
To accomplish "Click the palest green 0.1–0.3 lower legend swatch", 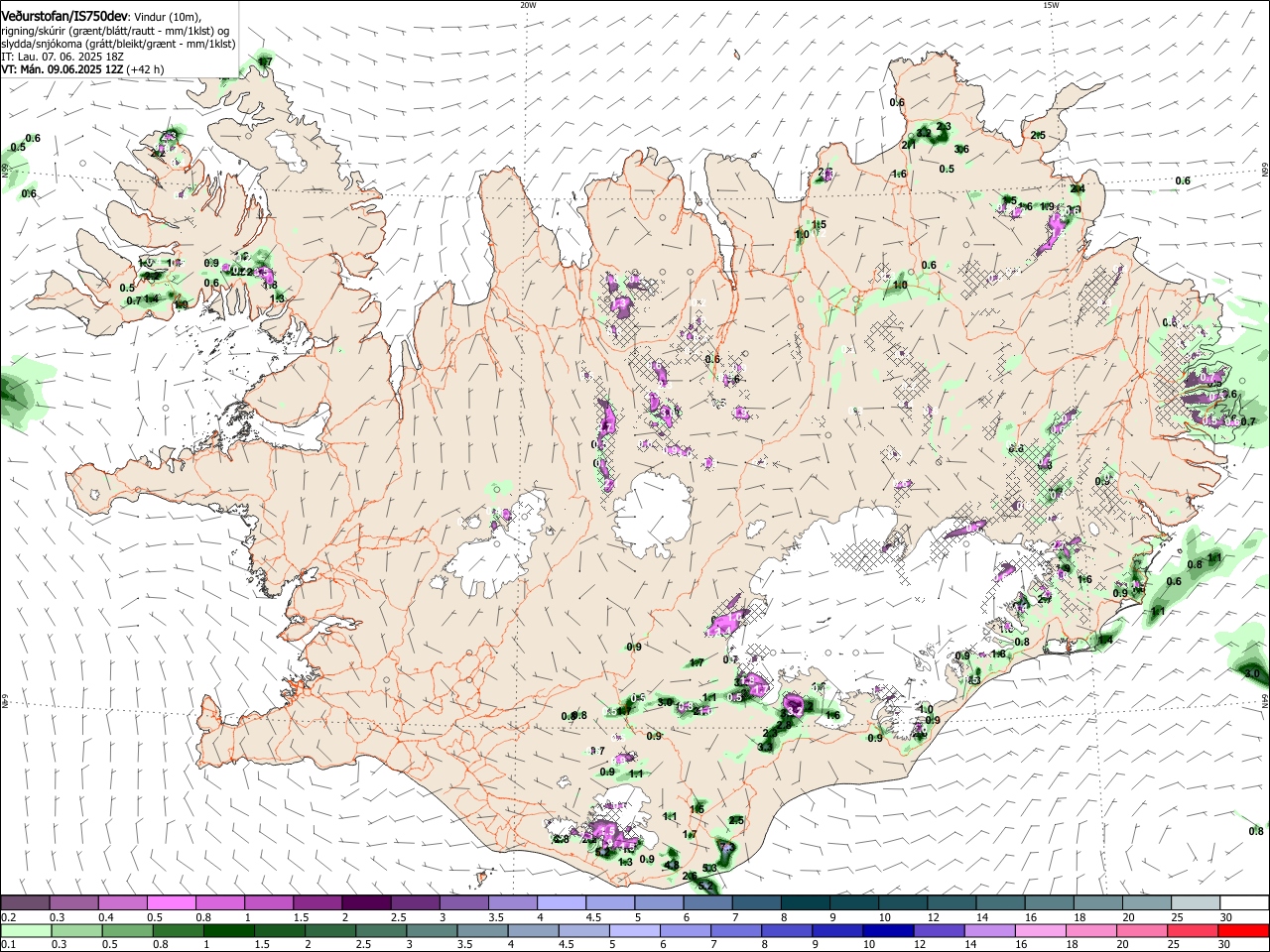I will (27, 931).
